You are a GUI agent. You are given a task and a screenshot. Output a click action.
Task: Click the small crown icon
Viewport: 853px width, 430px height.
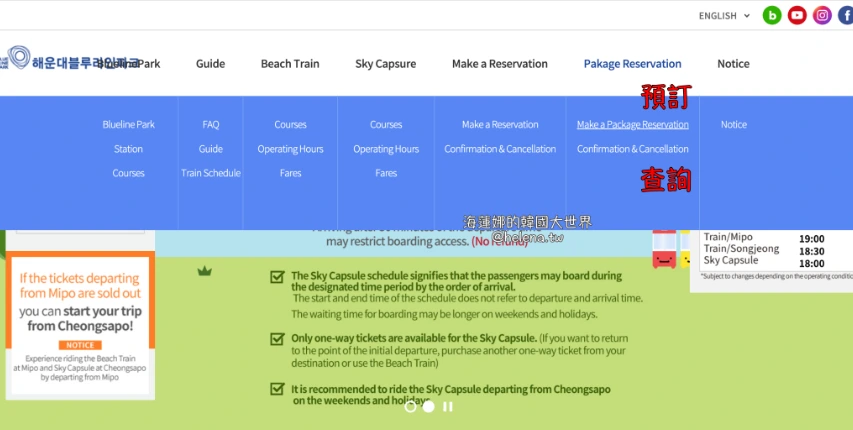205,271
